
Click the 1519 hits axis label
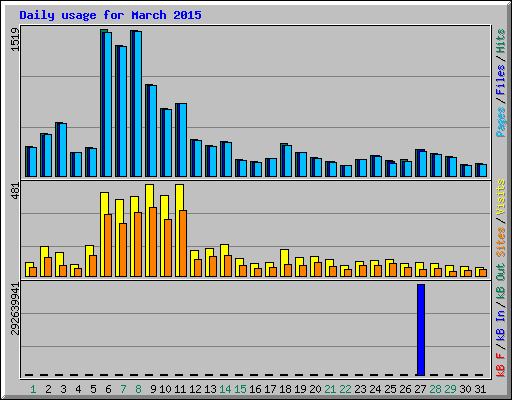click(x=15, y=39)
